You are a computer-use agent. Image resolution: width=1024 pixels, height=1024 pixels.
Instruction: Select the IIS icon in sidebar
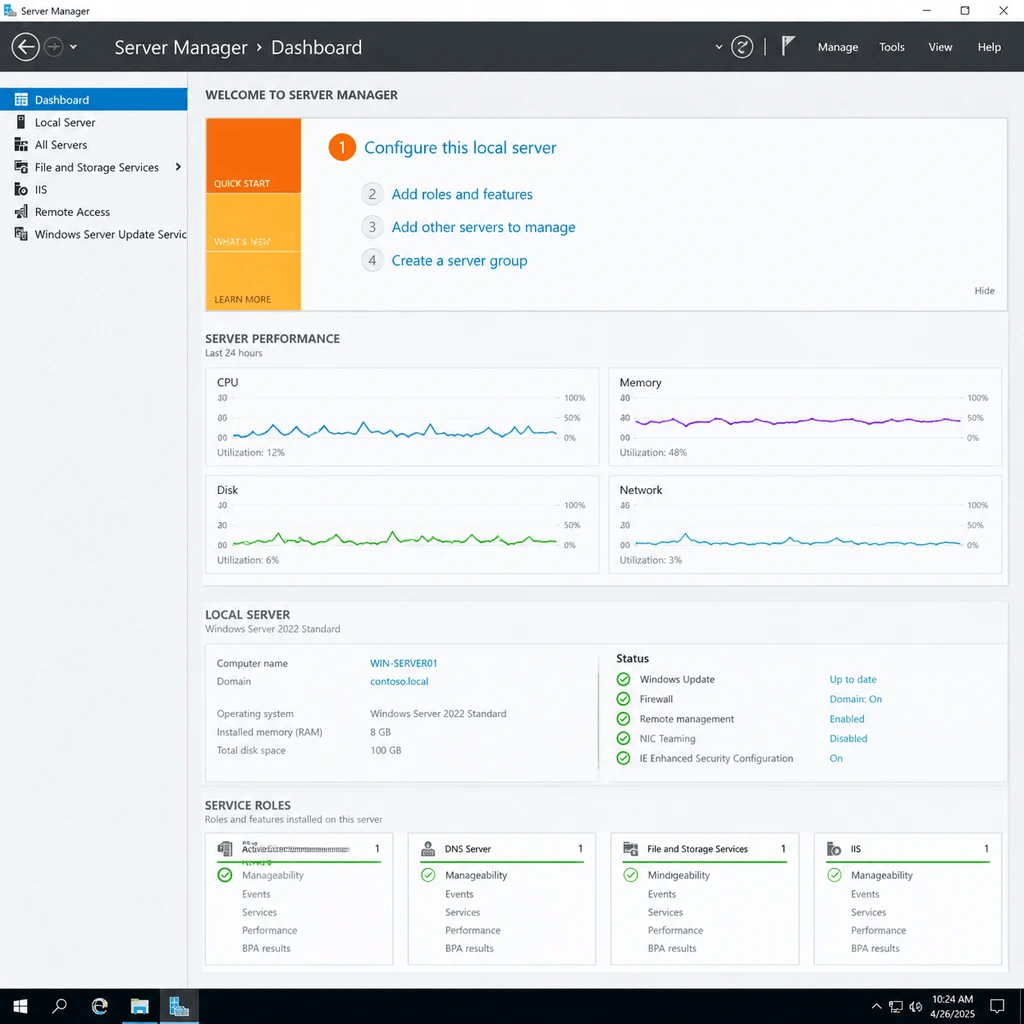click(x=21, y=189)
